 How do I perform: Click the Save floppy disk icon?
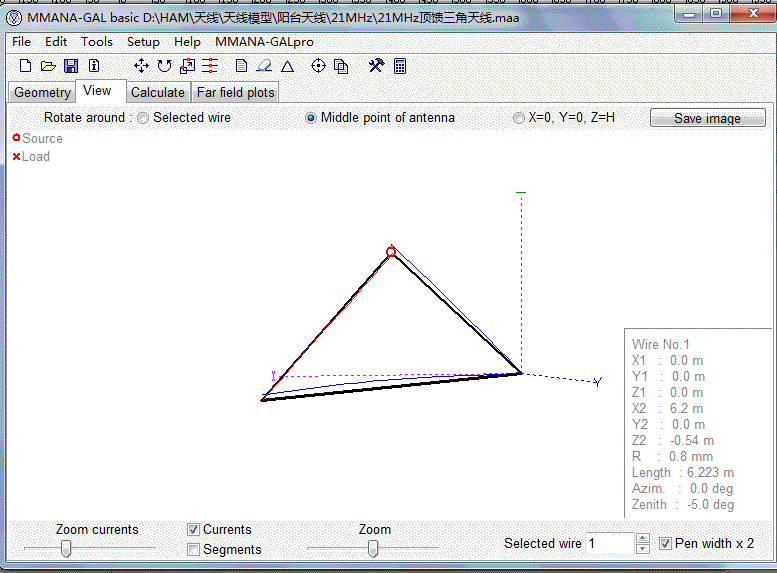(71, 66)
